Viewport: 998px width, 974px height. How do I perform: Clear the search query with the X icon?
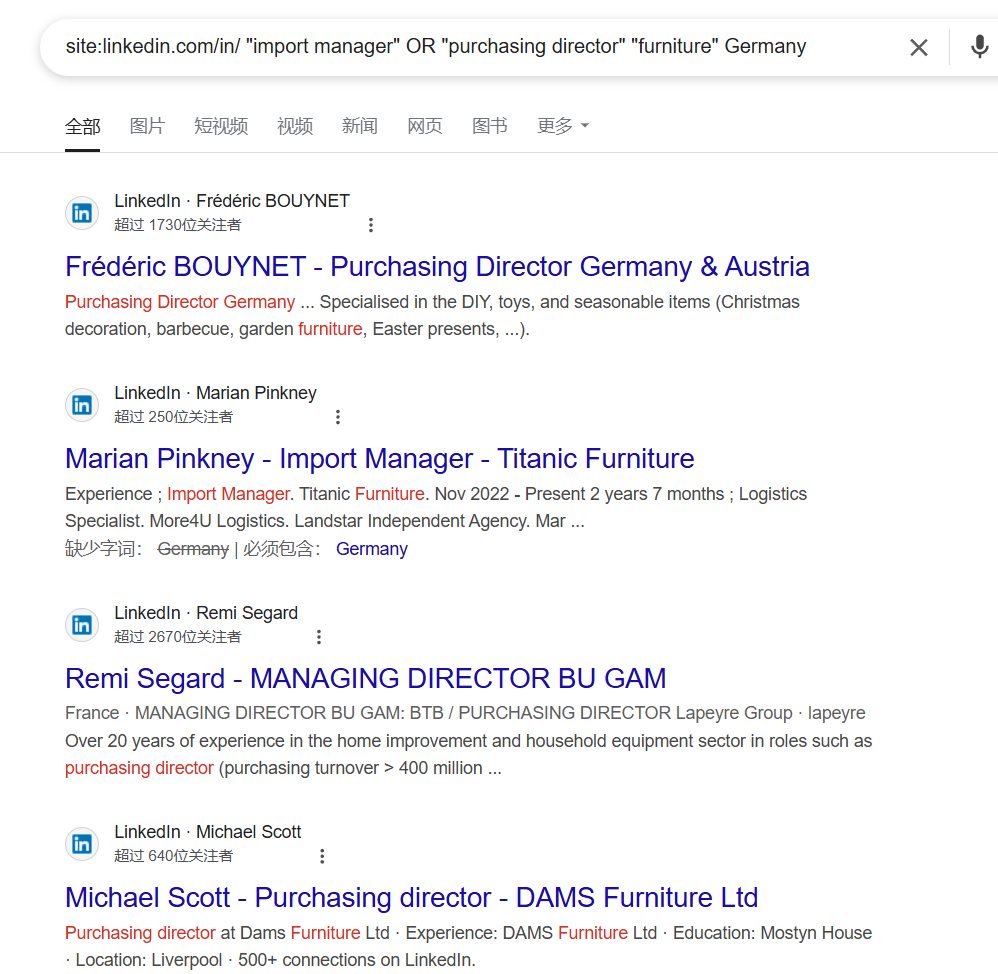tap(918, 47)
